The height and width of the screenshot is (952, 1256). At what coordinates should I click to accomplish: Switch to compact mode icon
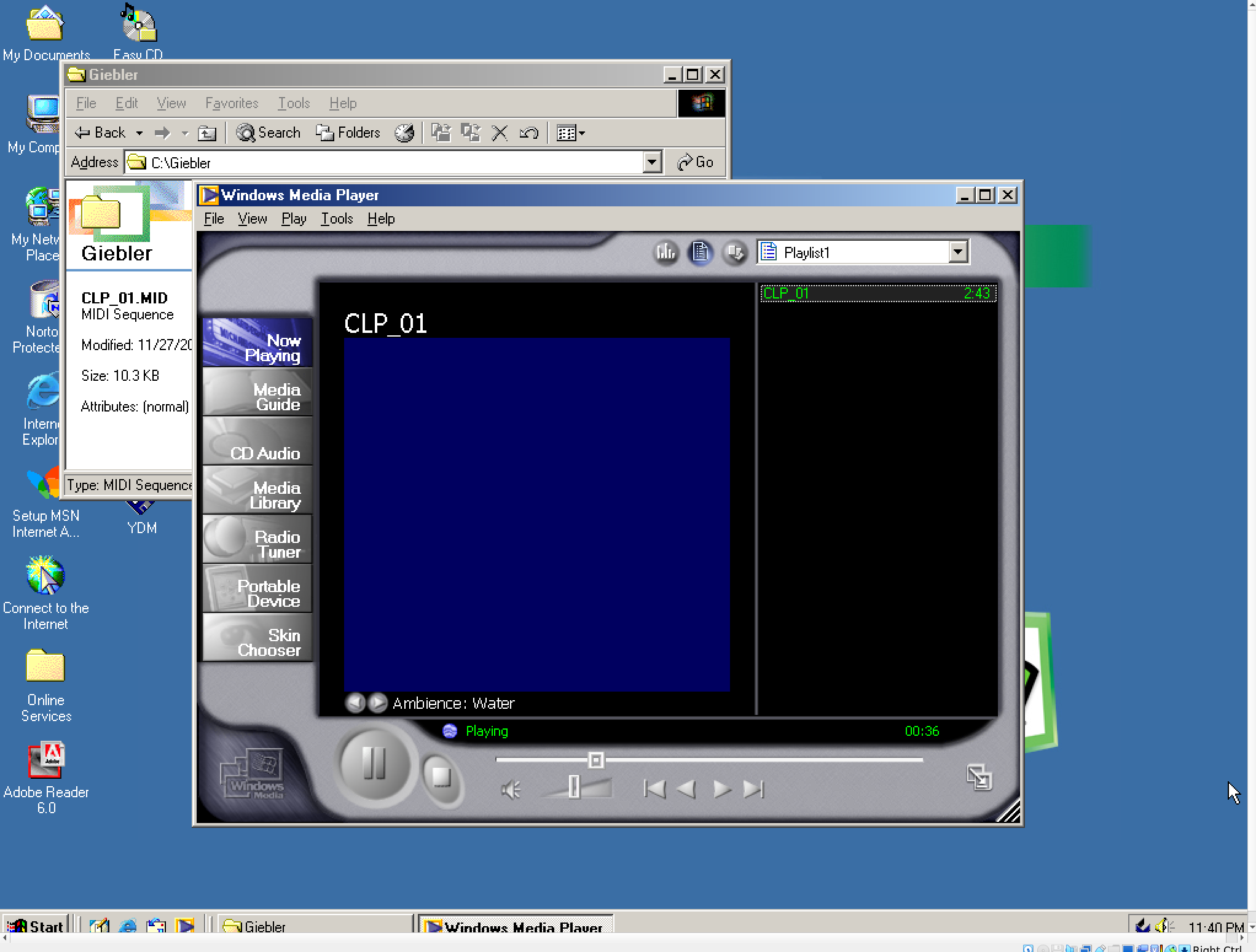point(979,777)
